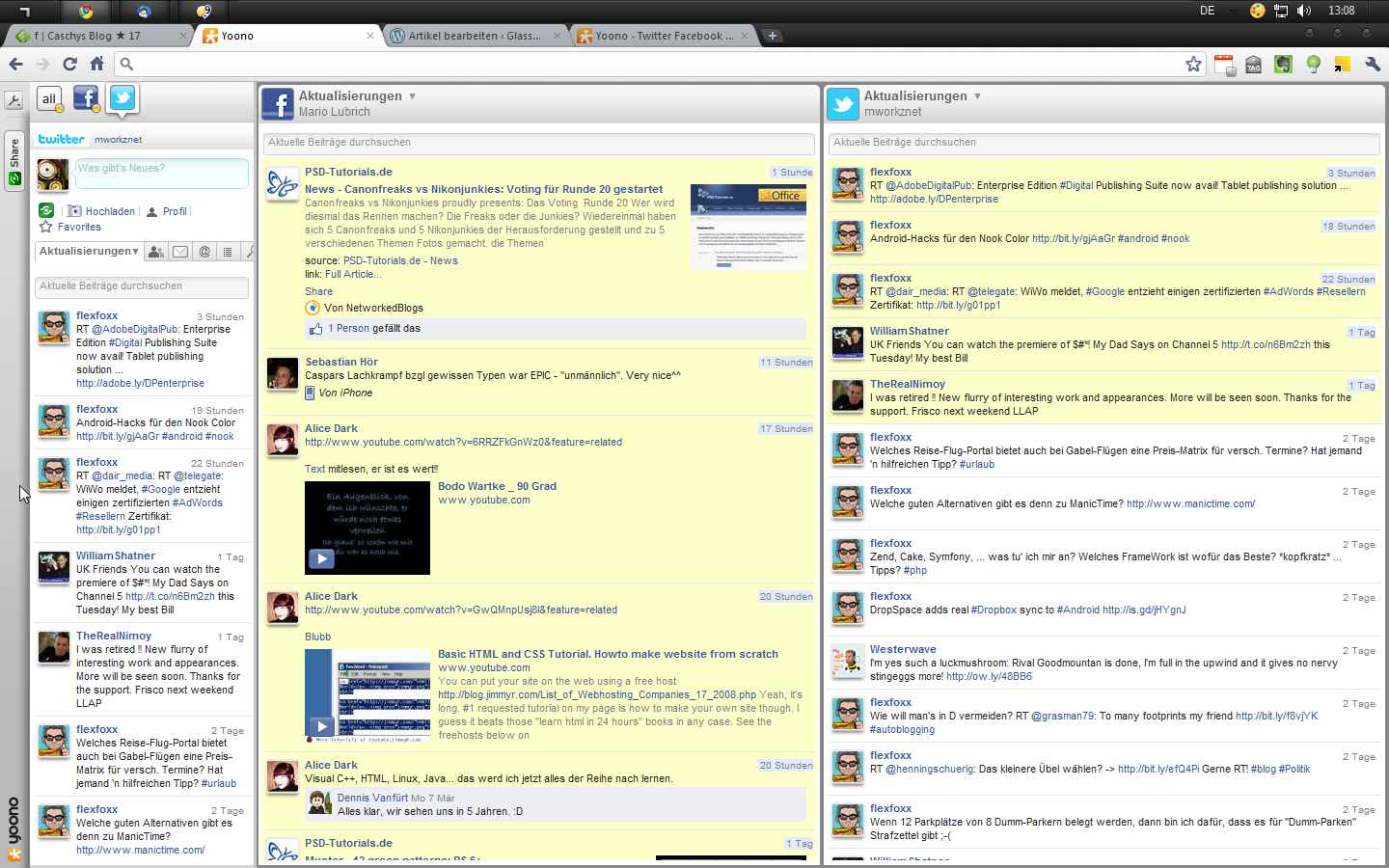This screenshot has height=868, width=1389.
Task: Click the Evernote extension icon
Action: 1283,64
